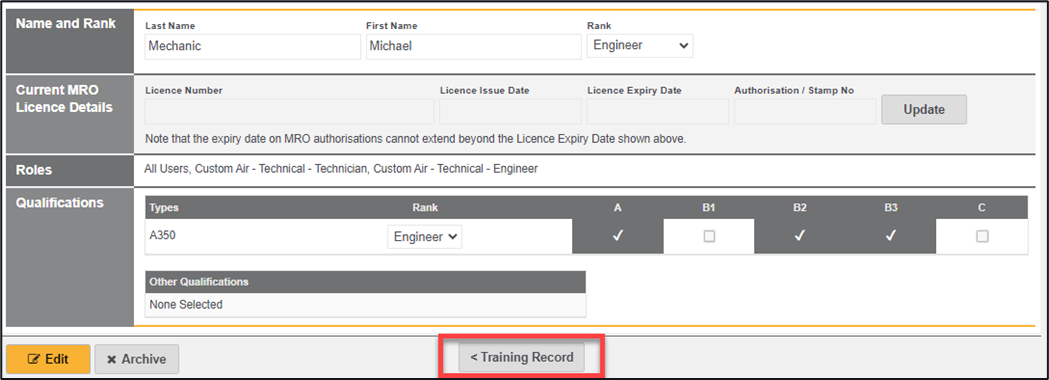
Task: Click the Licence Expiry Date field
Action: pyautogui.click(x=658, y=111)
